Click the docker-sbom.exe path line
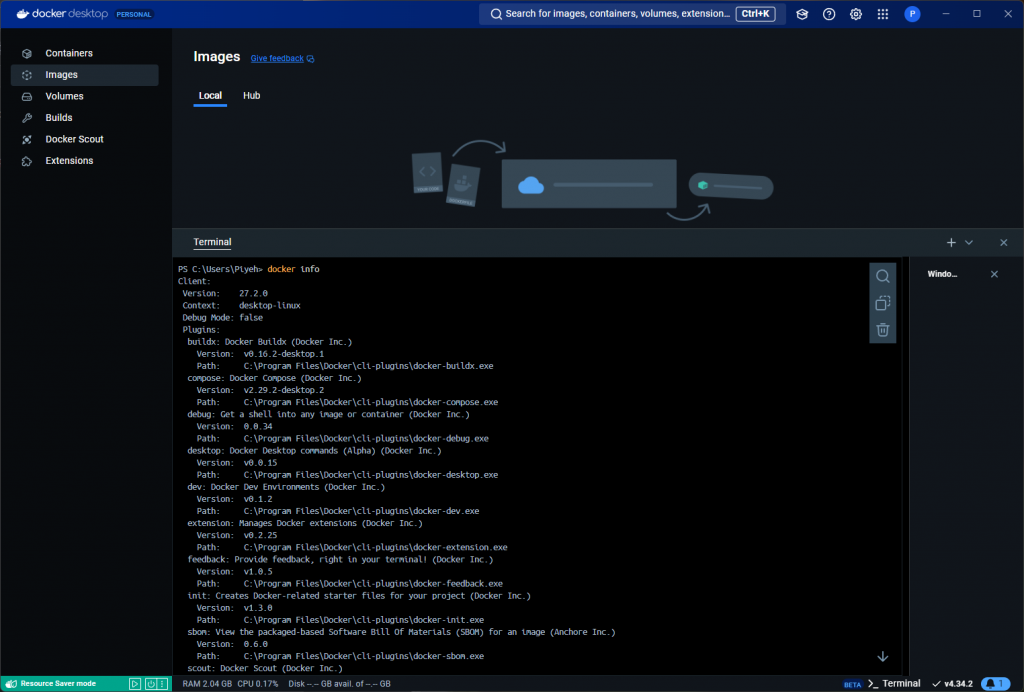The height and width of the screenshot is (692, 1024). tap(340, 657)
